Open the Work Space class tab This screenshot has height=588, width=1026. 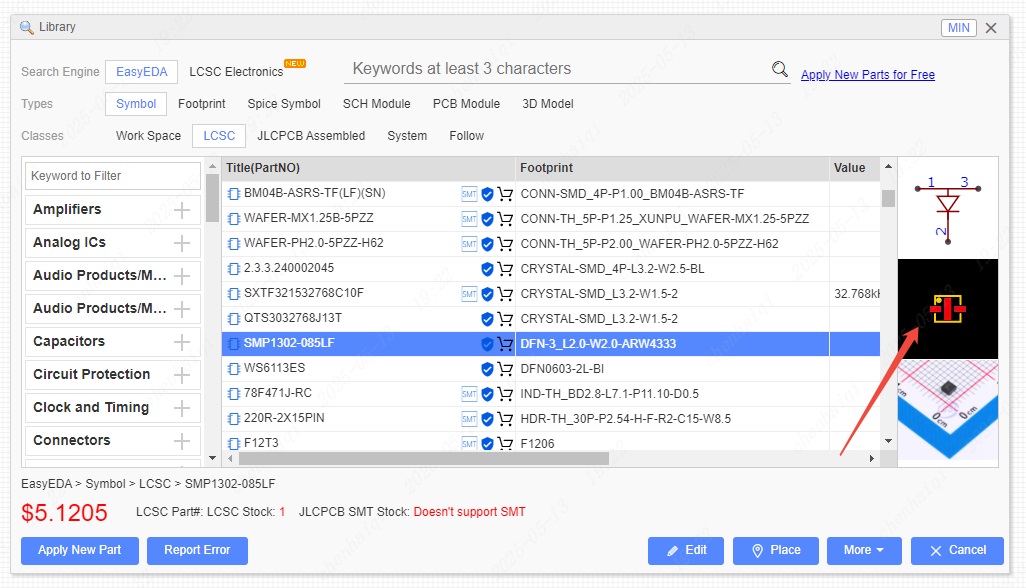[x=148, y=136]
